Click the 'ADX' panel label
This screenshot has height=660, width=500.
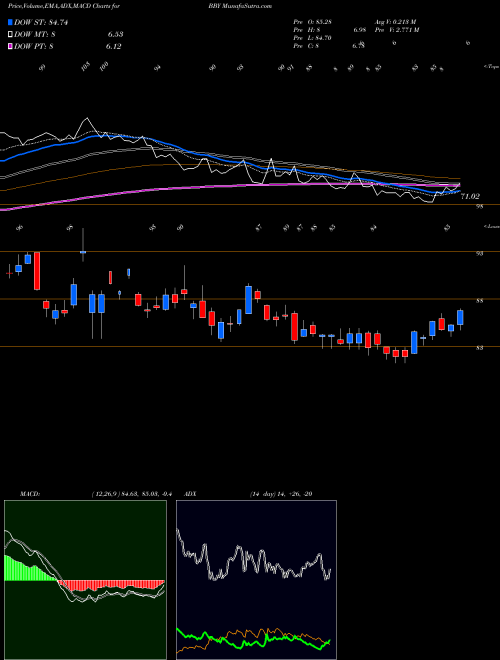click(190, 494)
